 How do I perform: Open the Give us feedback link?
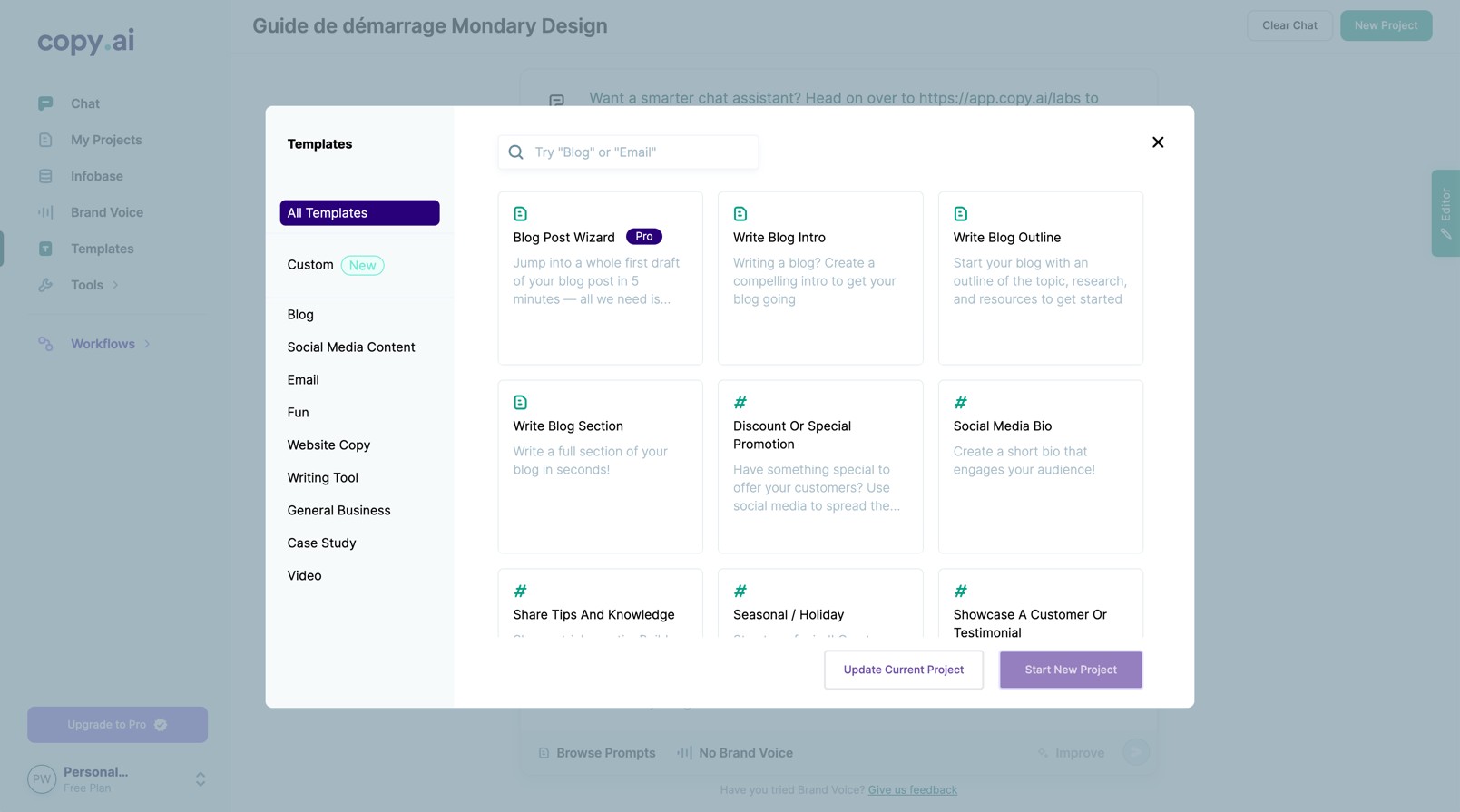[913, 790]
